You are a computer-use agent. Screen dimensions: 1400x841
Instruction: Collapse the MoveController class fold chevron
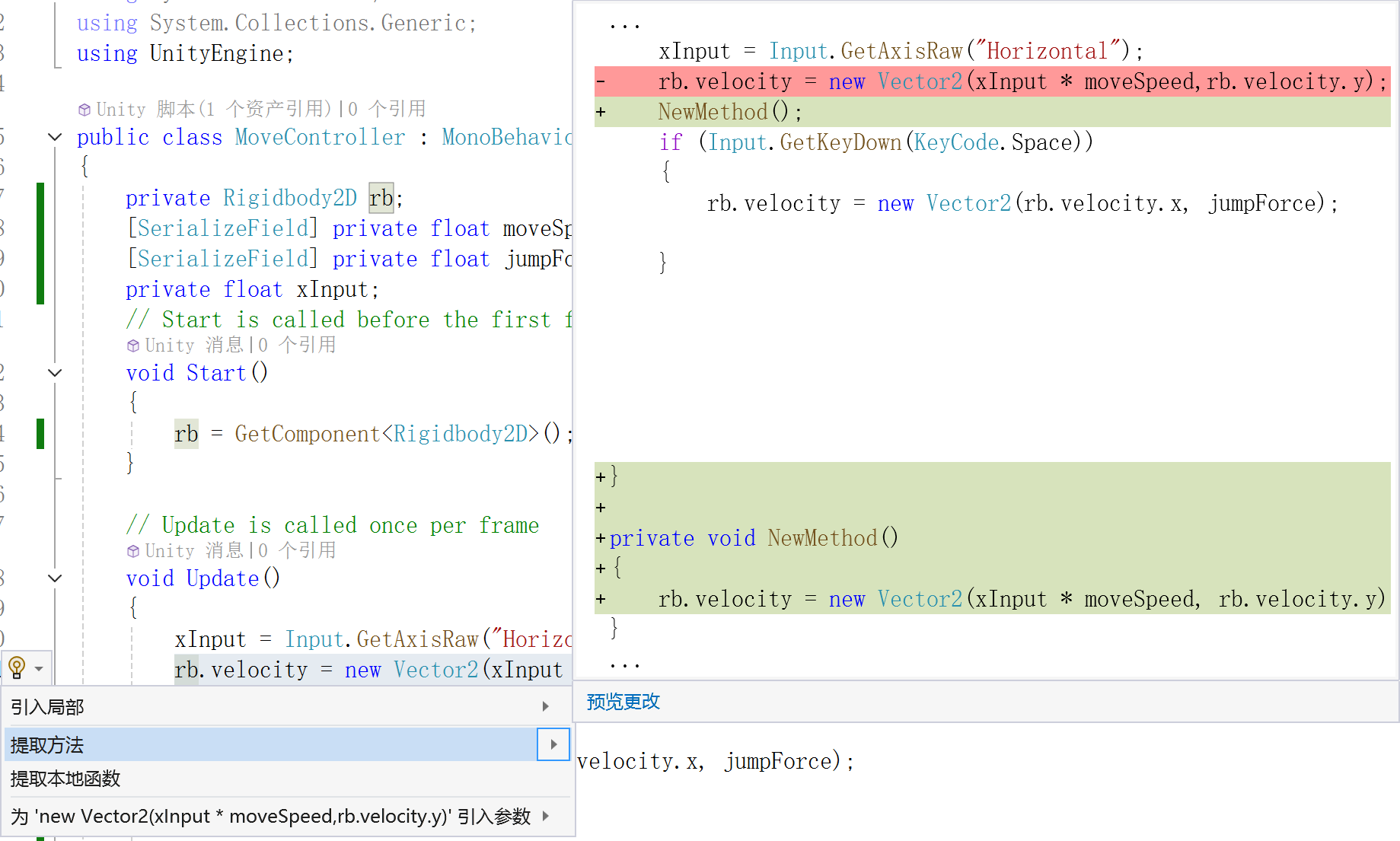click(x=55, y=137)
